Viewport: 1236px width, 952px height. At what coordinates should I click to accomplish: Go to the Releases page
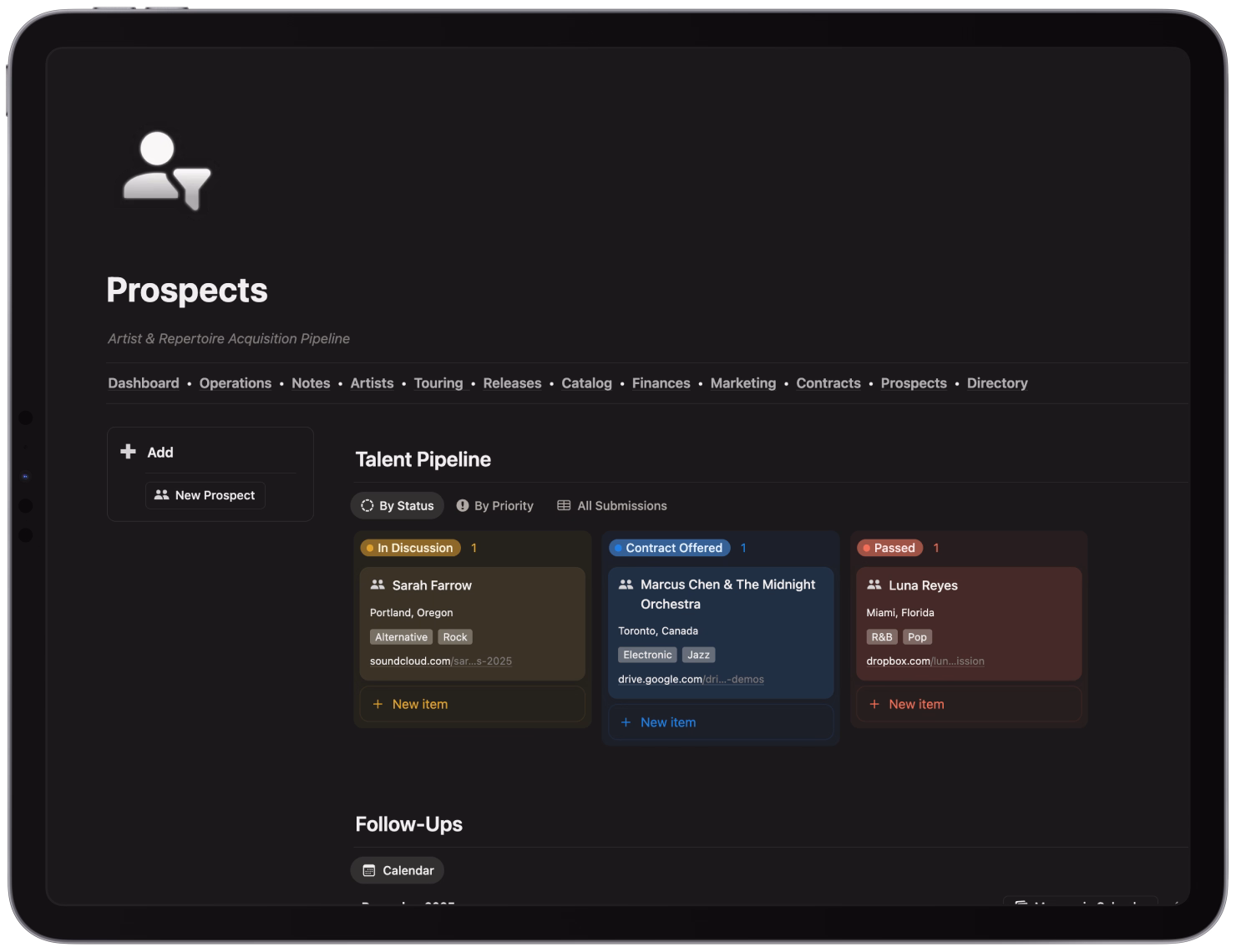point(512,383)
